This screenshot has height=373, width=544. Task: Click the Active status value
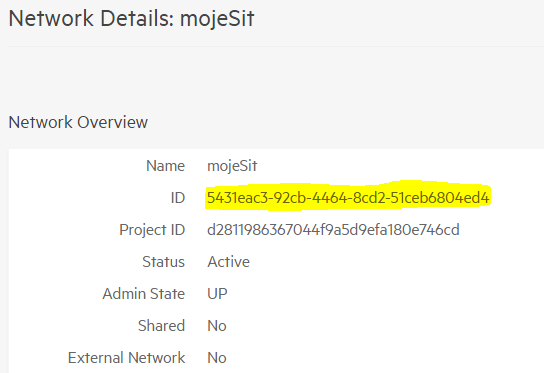click(228, 262)
